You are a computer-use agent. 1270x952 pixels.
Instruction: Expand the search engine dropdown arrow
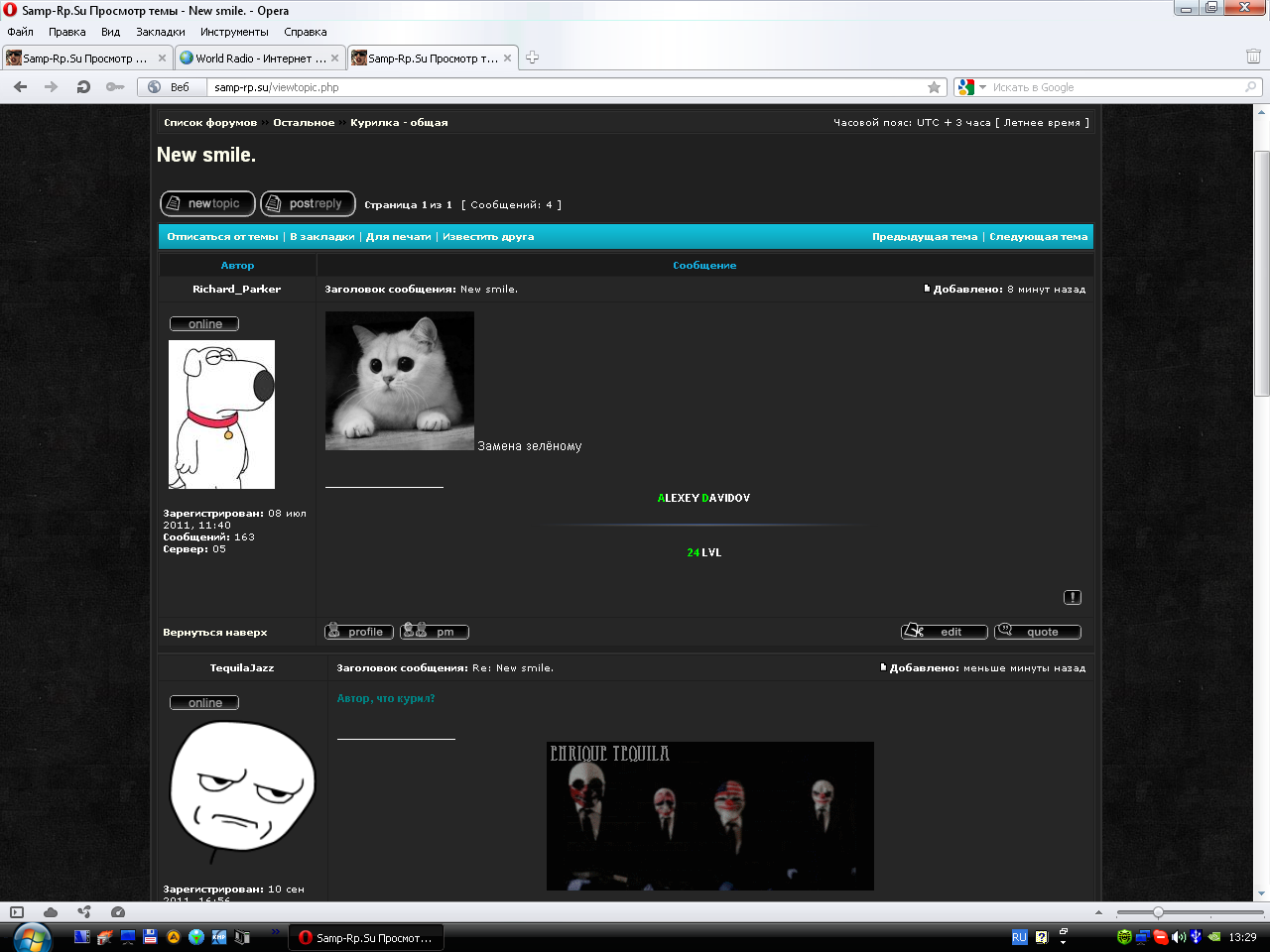click(x=982, y=87)
